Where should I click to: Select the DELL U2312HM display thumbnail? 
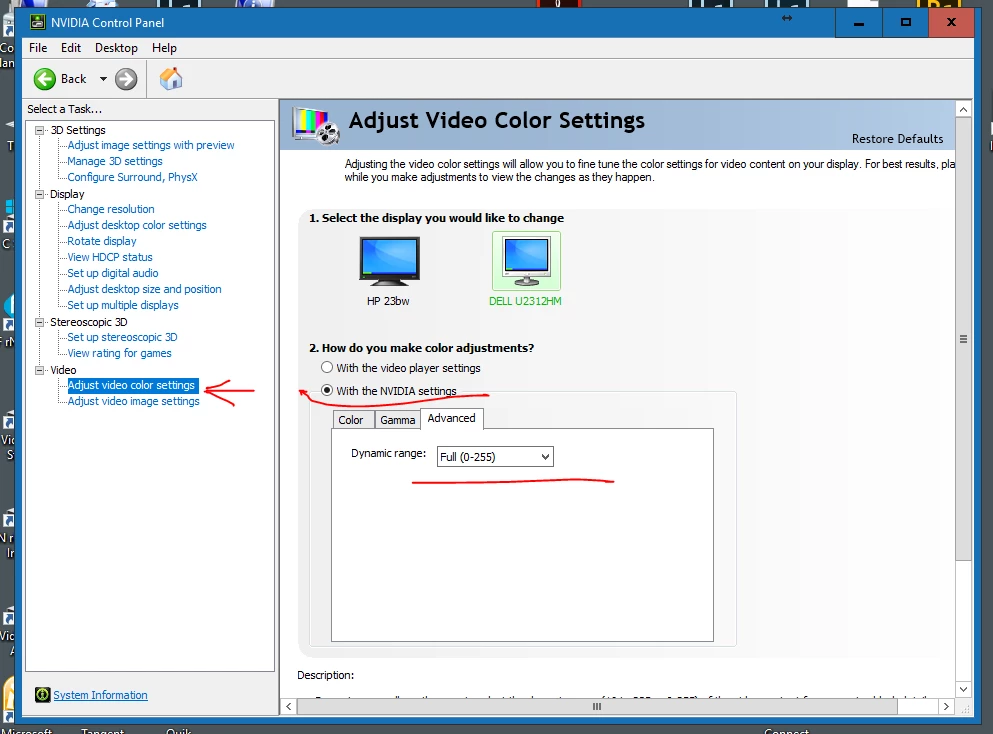(x=526, y=261)
